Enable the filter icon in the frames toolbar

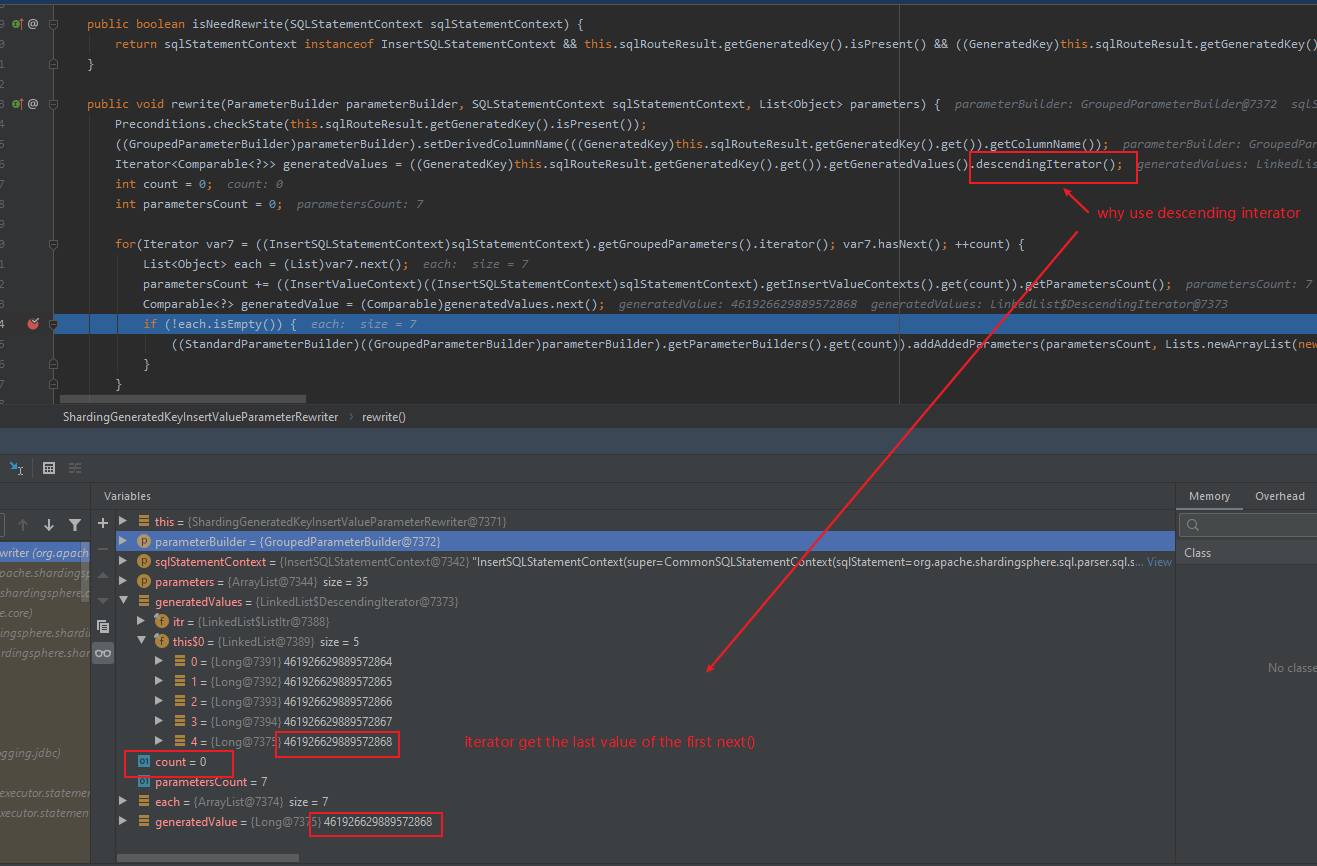76,524
